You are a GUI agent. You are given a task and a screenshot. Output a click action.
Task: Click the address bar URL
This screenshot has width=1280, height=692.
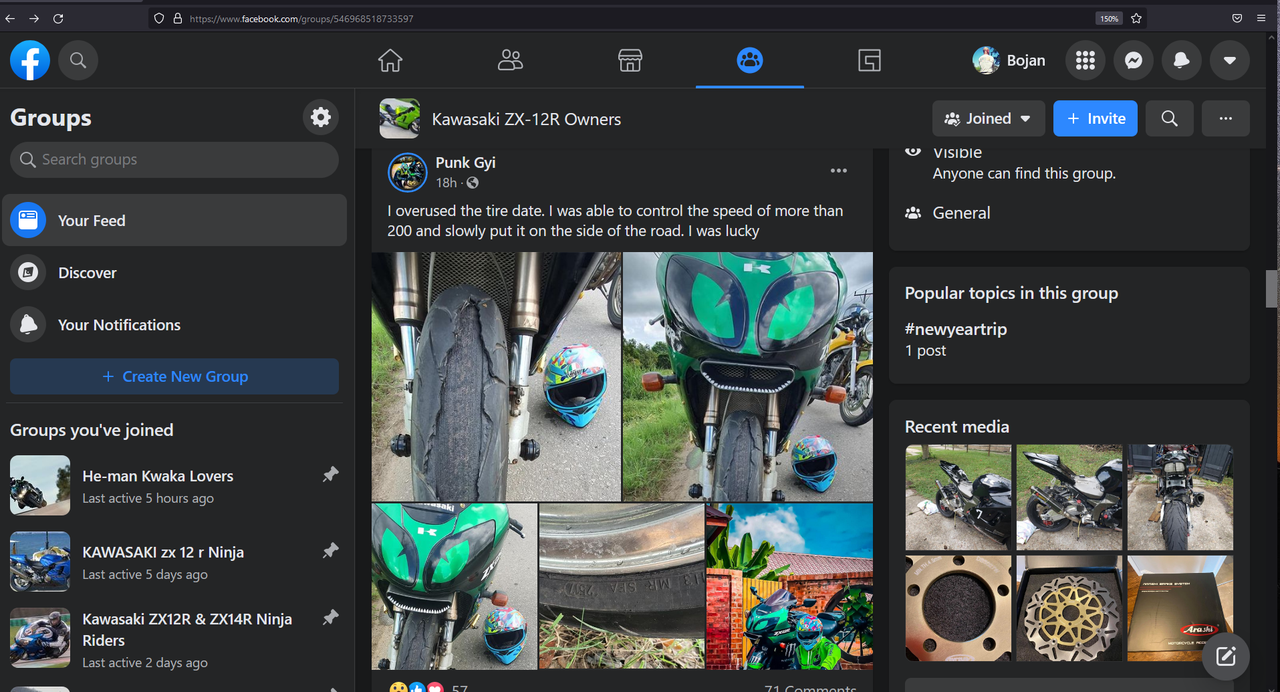301,18
